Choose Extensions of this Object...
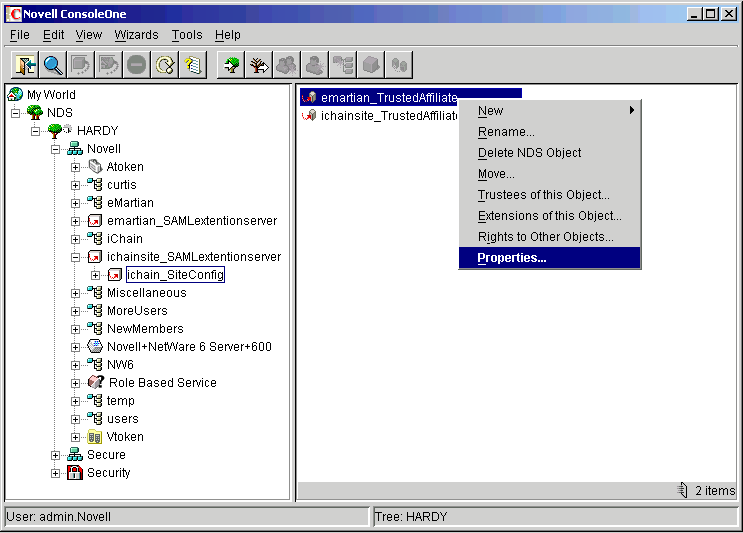 coord(550,216)
